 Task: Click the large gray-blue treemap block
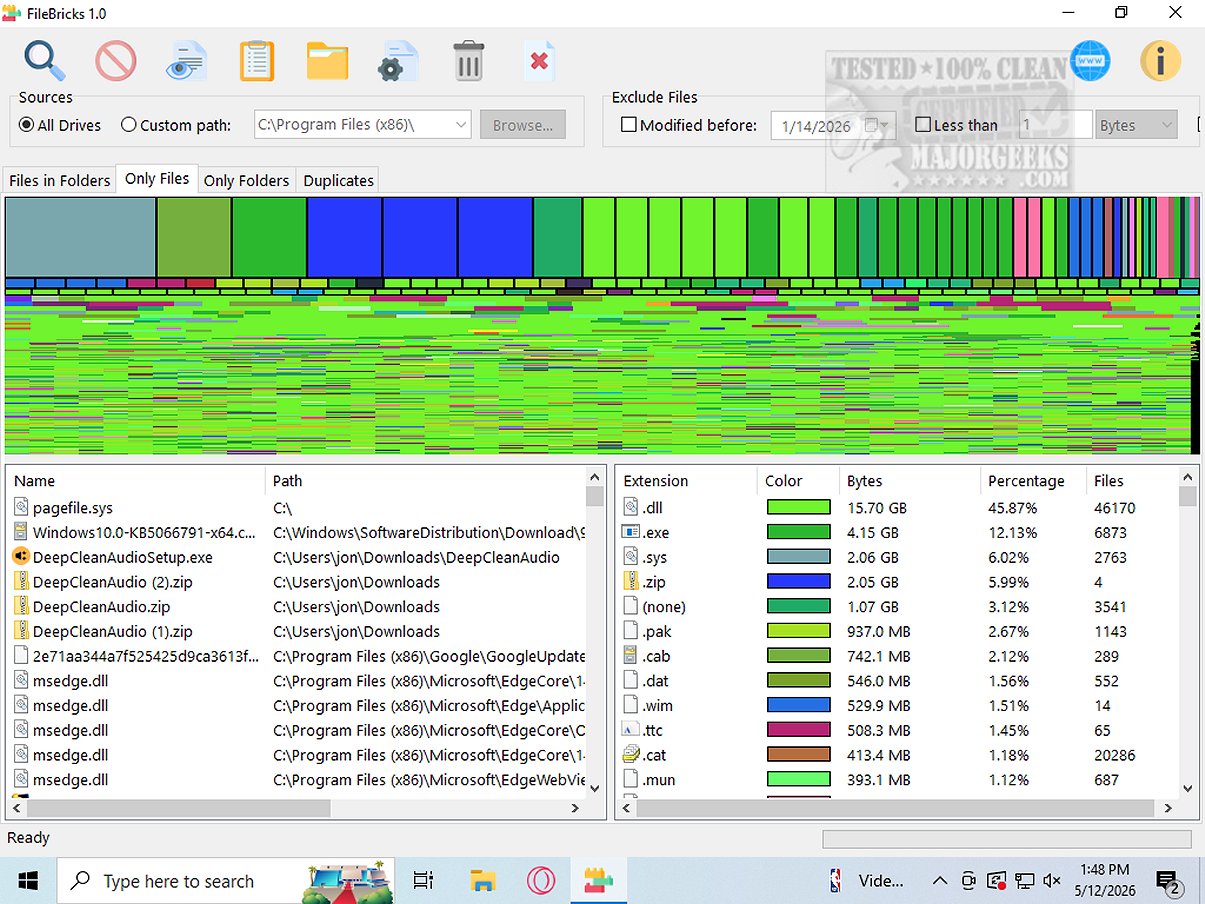pyautogui.click(x=80, y=237)
